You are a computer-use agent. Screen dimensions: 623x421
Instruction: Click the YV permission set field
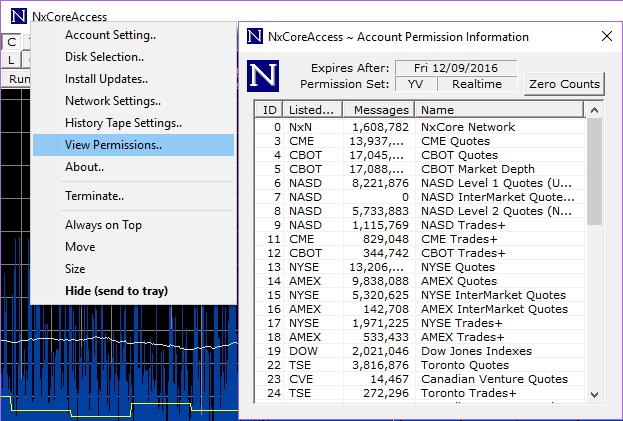(415, 84)
